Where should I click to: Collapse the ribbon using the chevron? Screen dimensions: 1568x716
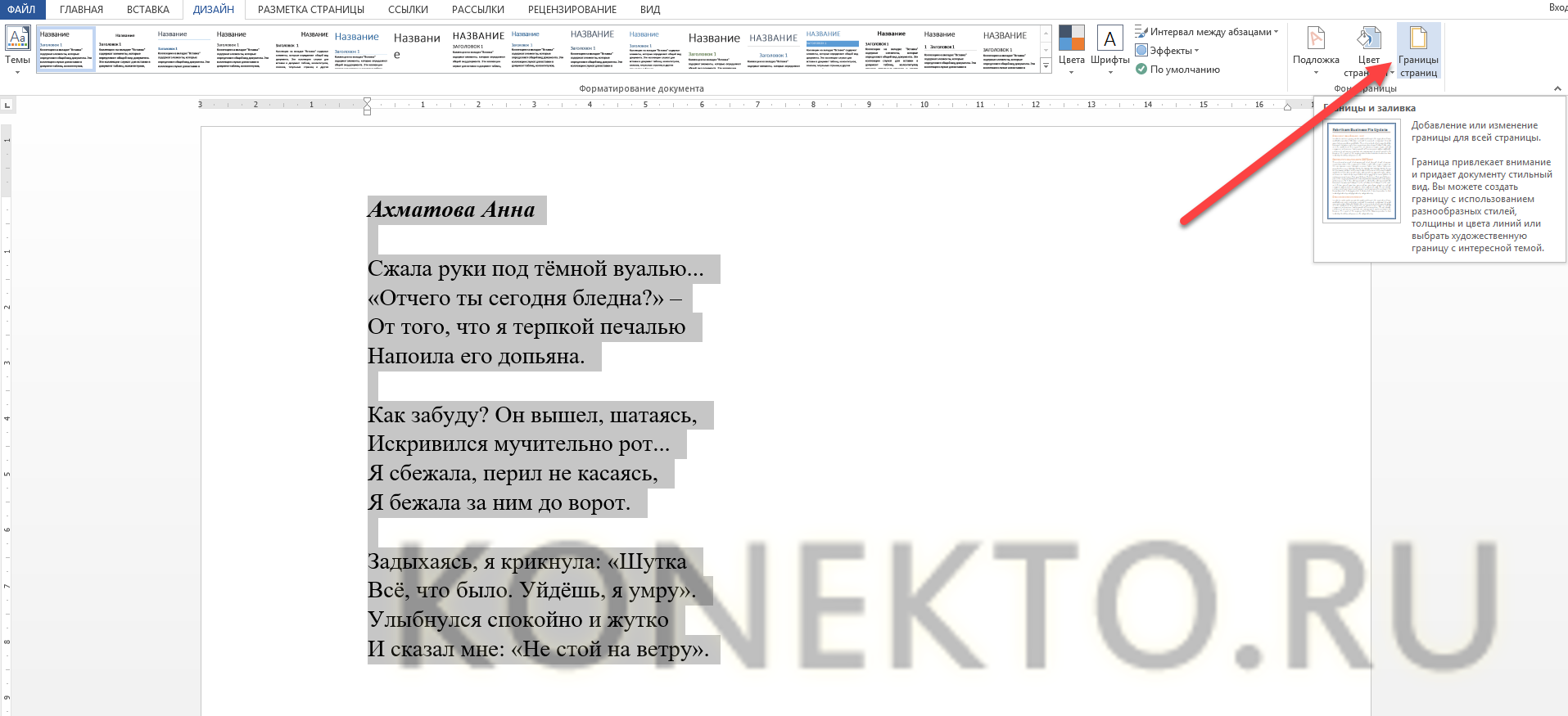point(1557,88)
